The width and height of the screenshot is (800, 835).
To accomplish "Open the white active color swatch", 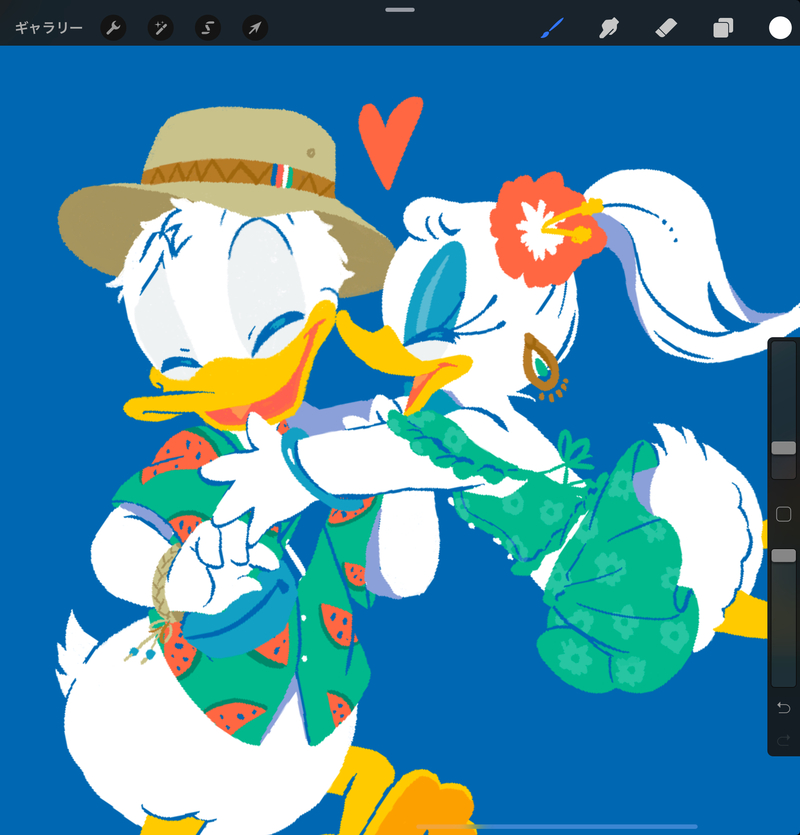I will pyautogui.click(x=780, y=28).
